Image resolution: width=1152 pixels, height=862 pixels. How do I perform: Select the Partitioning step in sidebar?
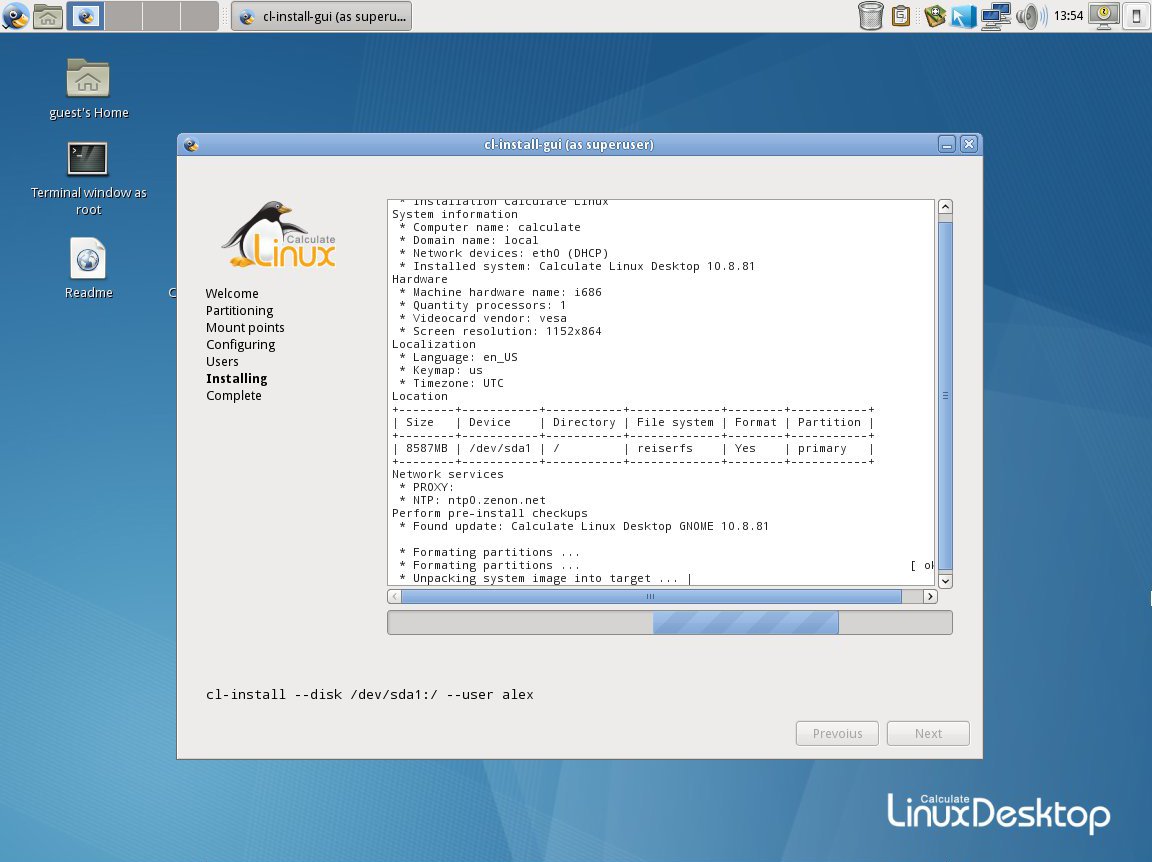coord(239,310)
